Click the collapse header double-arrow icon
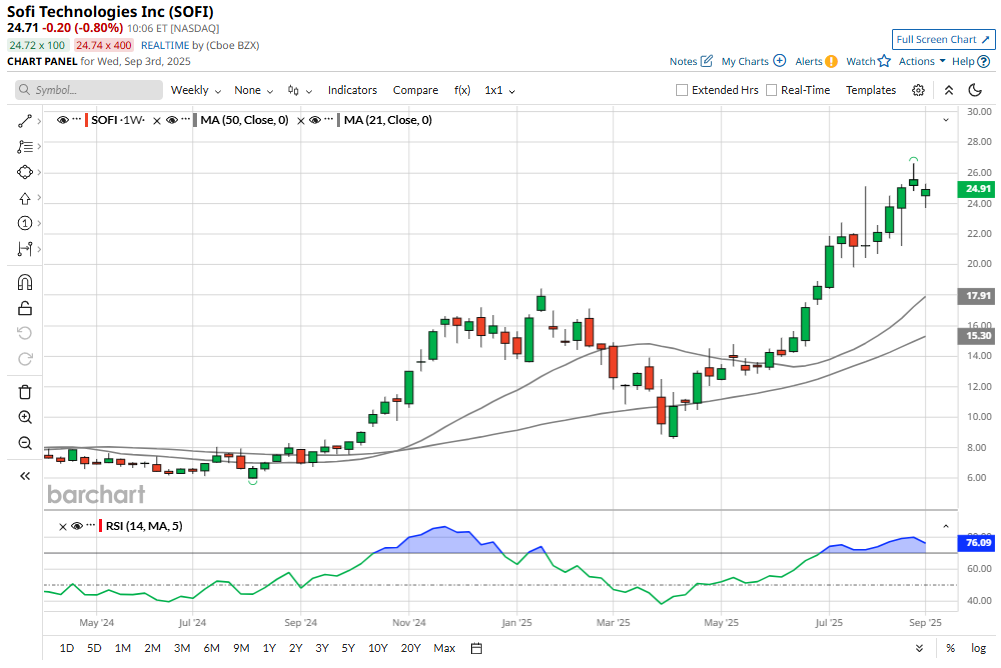The height and width of the screenshot is (668, 1001). (x=949, y=90)
